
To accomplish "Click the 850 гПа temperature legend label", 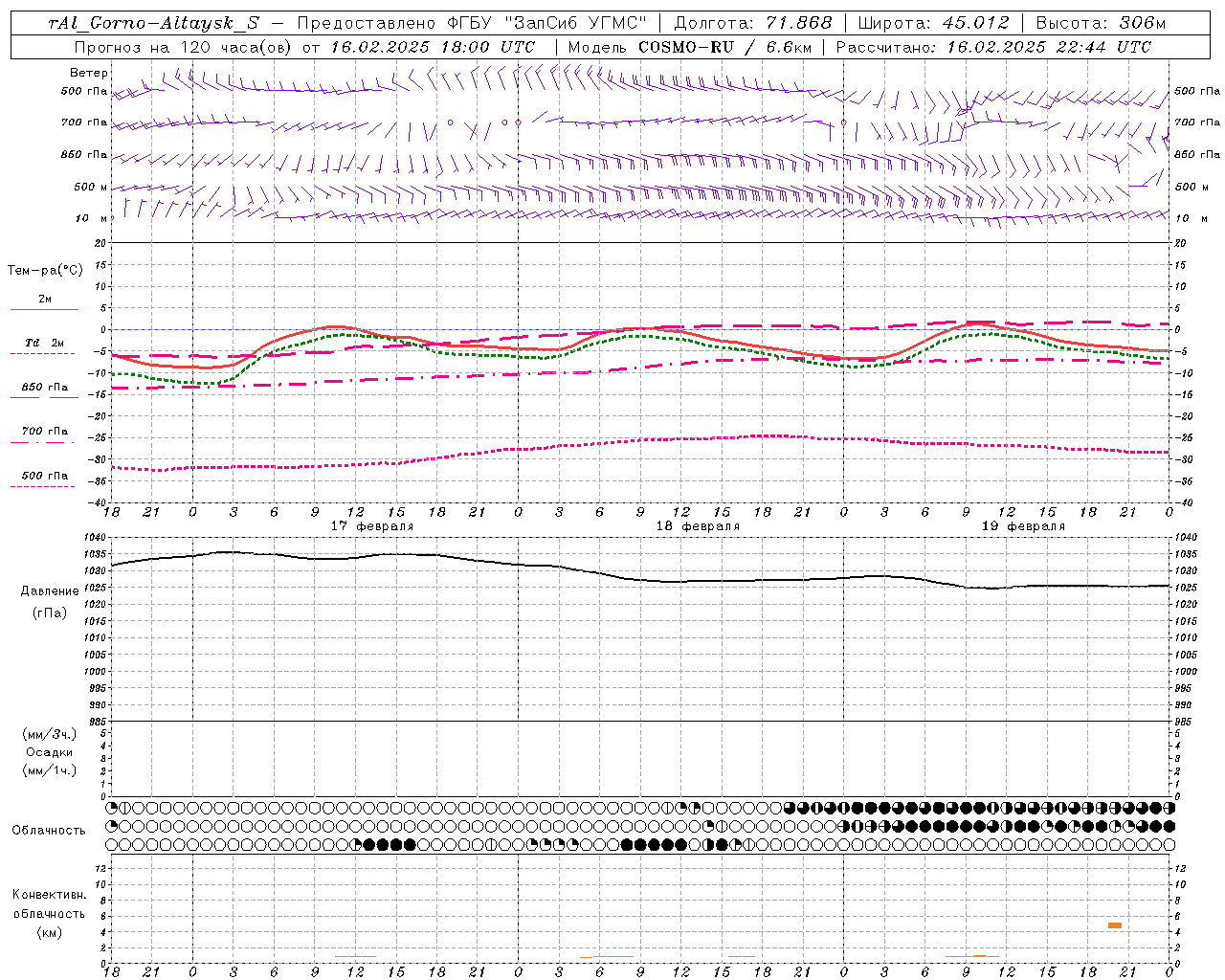I will coord(45,388).
